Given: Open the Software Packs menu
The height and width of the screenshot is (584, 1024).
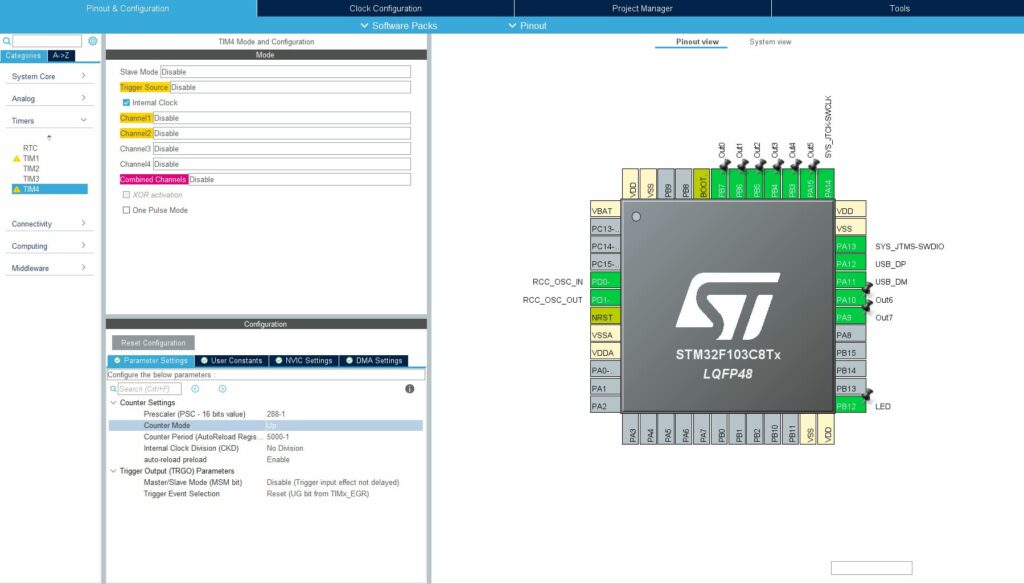Looking at the screenshot, I should click(399, 25).
